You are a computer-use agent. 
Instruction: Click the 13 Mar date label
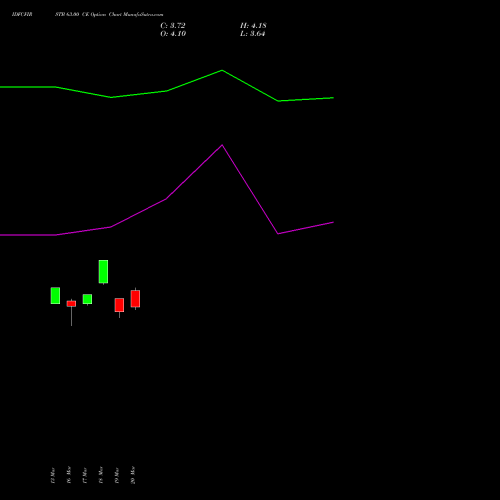point(53,475)
